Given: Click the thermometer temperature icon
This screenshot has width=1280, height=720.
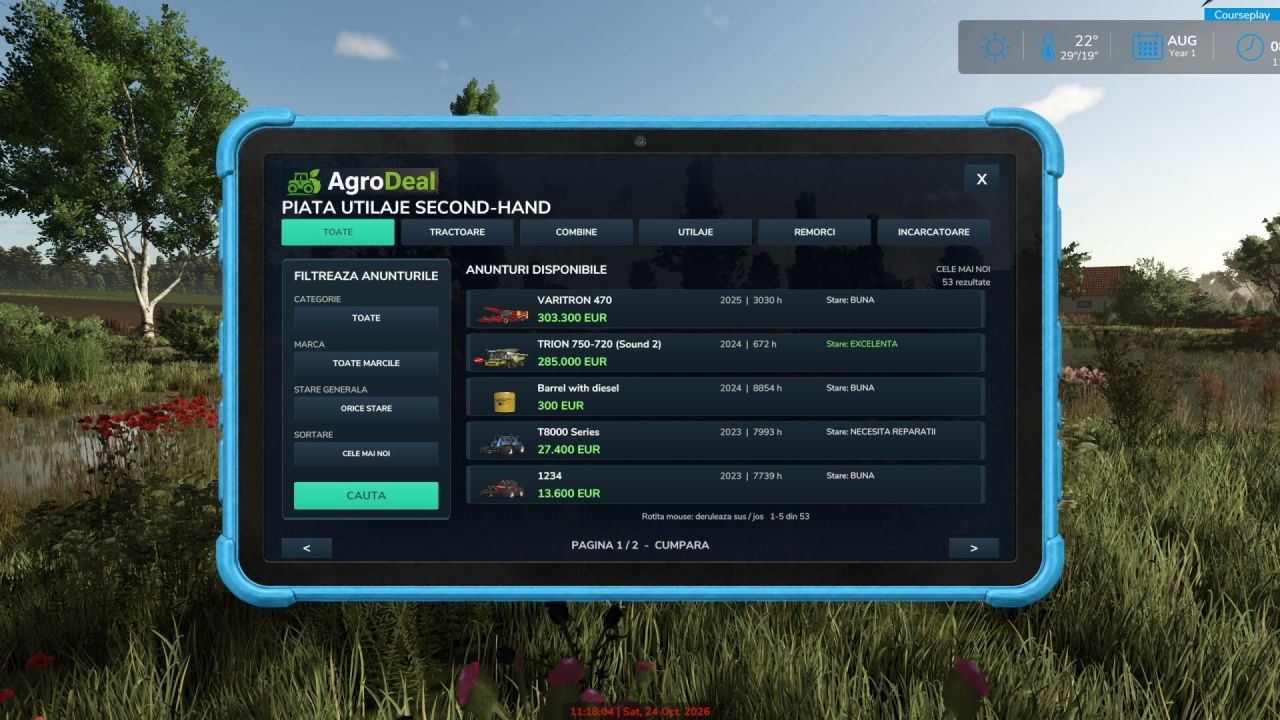Looking at the screenshot, I should click(x=1047, y=47).
